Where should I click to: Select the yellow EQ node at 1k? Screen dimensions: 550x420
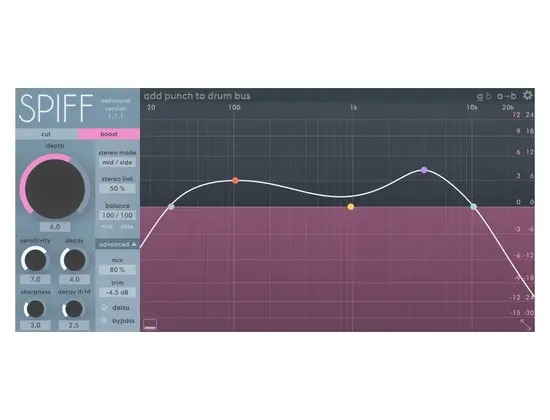point(351,207)
